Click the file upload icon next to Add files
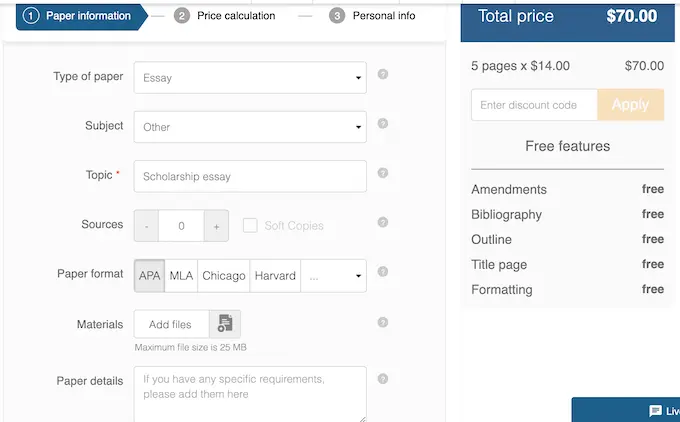 [225, 323]
